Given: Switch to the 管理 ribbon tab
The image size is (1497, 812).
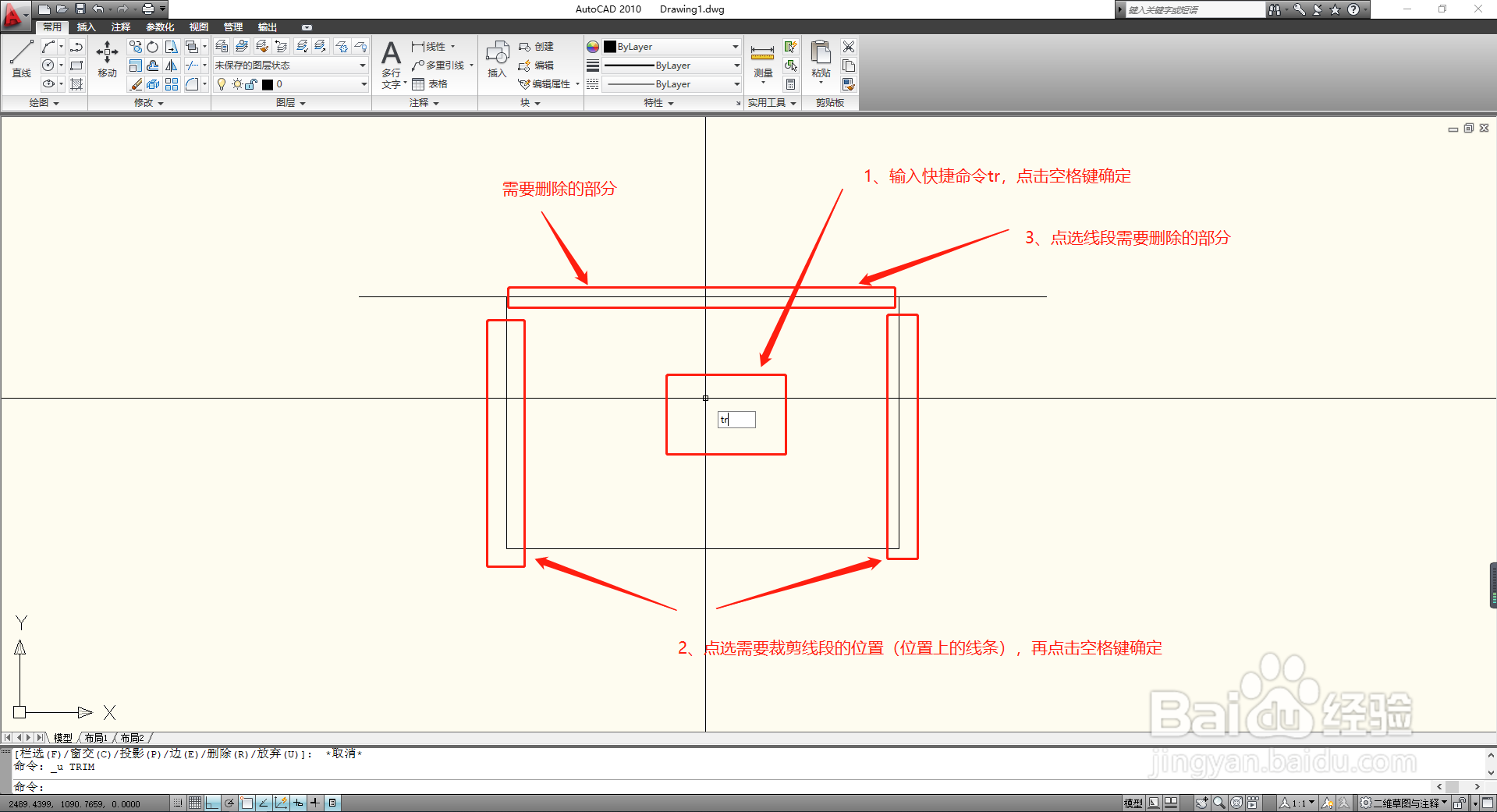Looking at the screenshot, I should (x=233, y=27).
